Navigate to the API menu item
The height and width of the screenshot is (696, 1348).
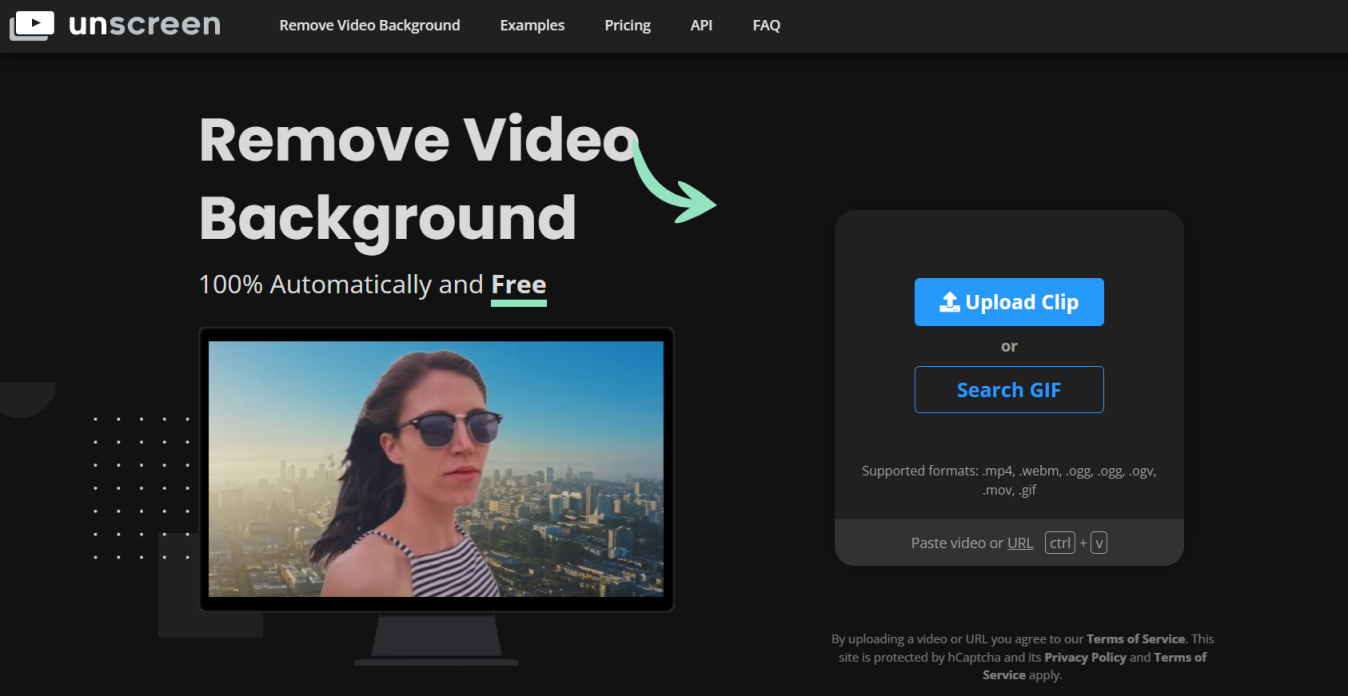[701, 25]
